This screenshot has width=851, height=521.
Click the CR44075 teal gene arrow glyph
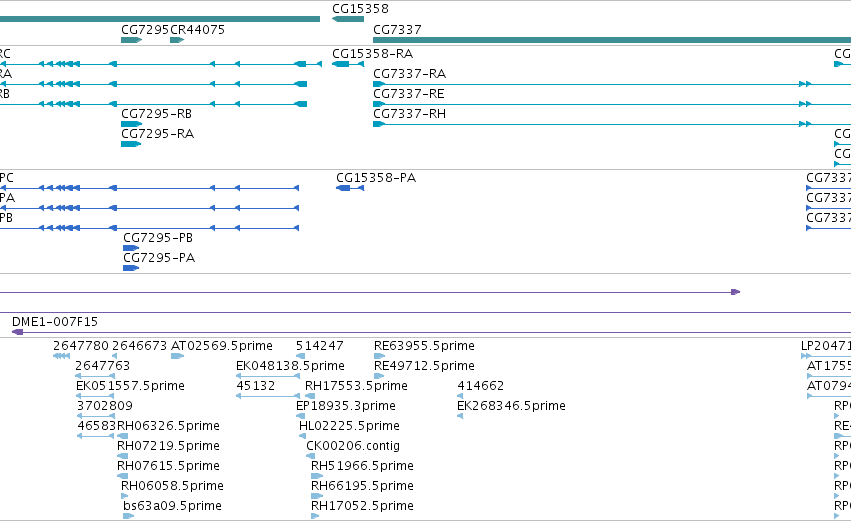click(177, 40)
